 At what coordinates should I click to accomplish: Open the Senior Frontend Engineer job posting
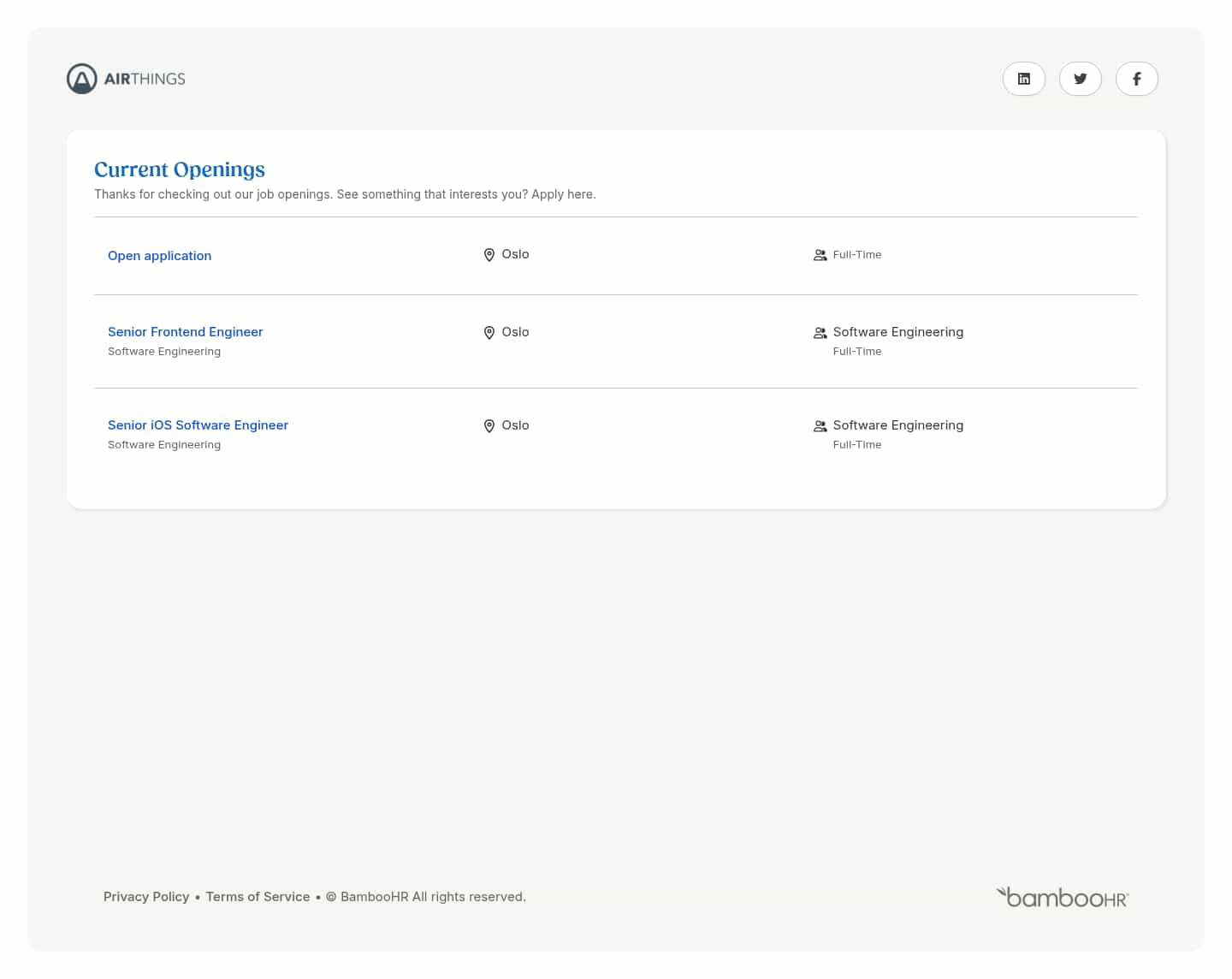click(185, 332)
